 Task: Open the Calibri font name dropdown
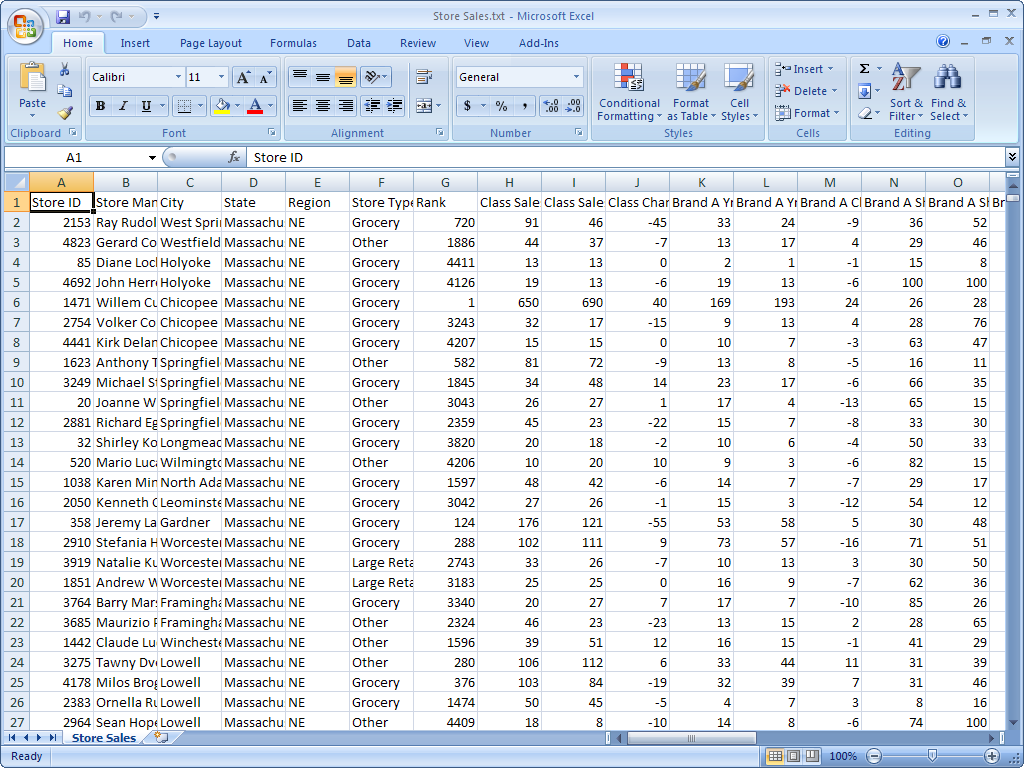178,77
